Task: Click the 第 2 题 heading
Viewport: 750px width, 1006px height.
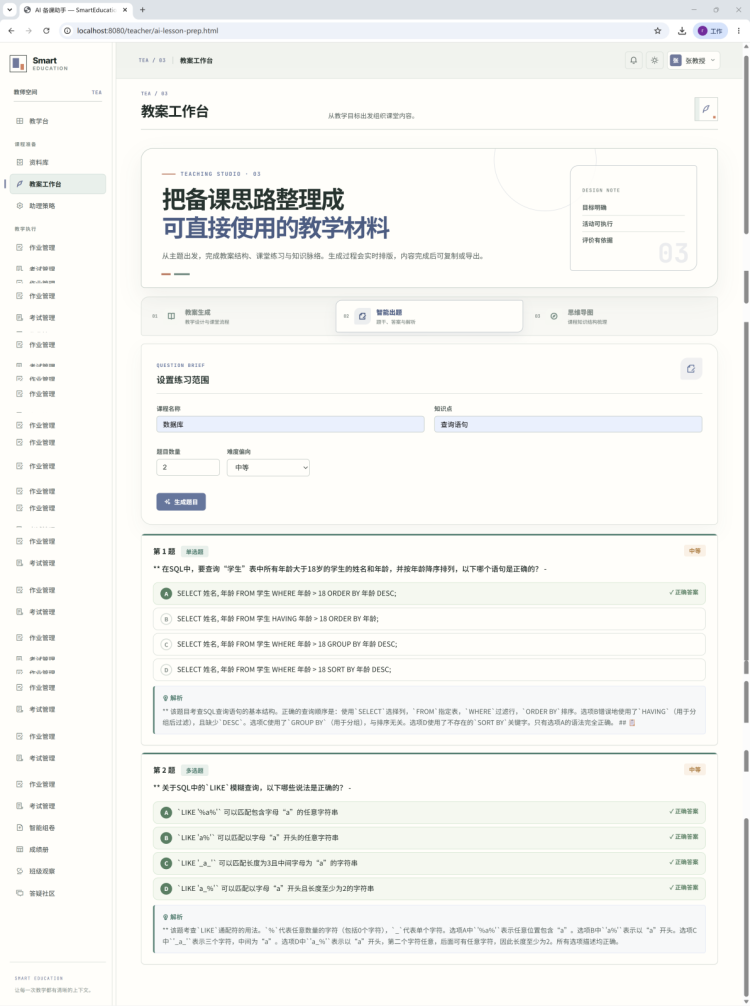Action: [x=164, y=770]
